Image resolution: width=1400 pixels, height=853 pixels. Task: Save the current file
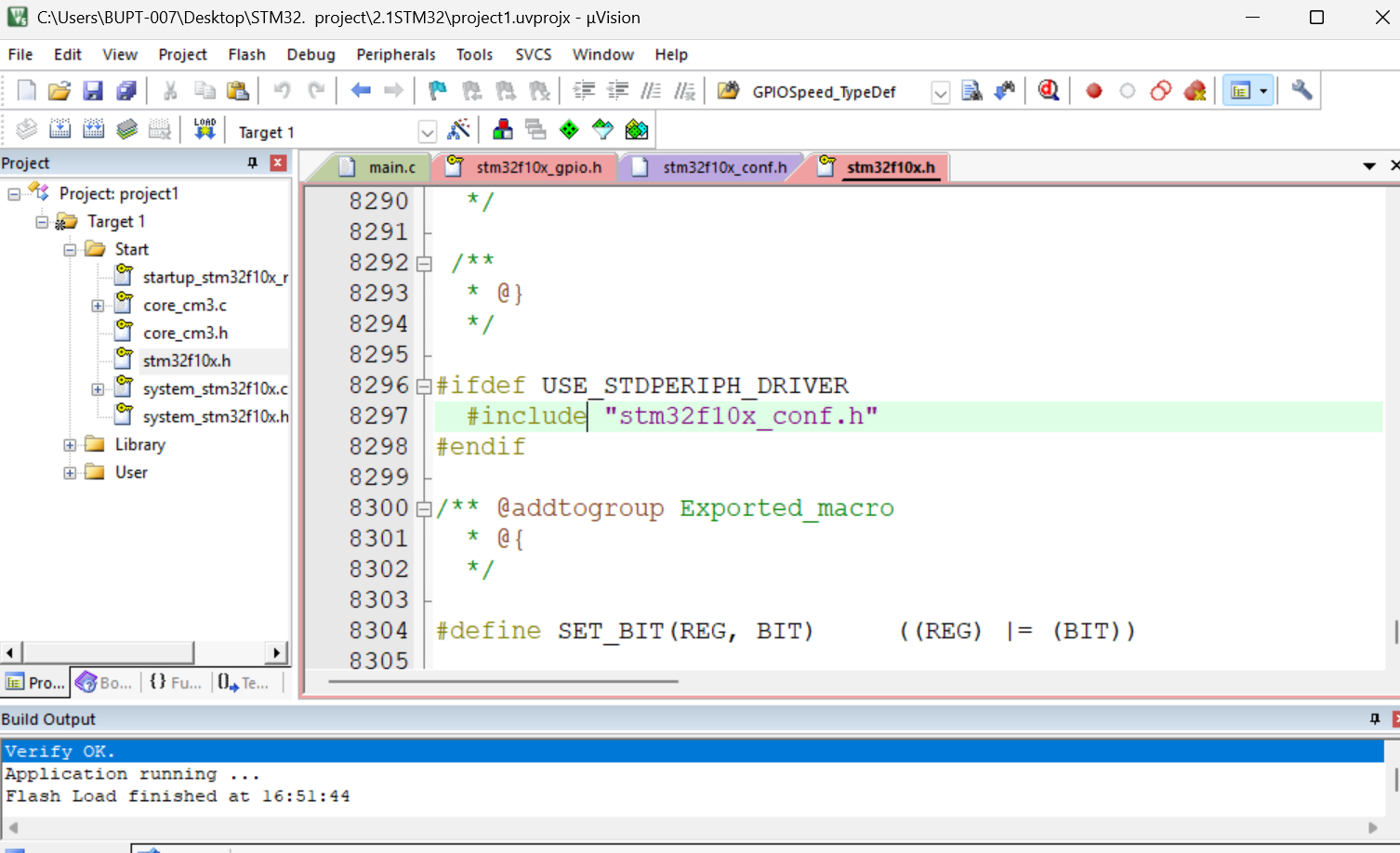(x=93, y=90)
